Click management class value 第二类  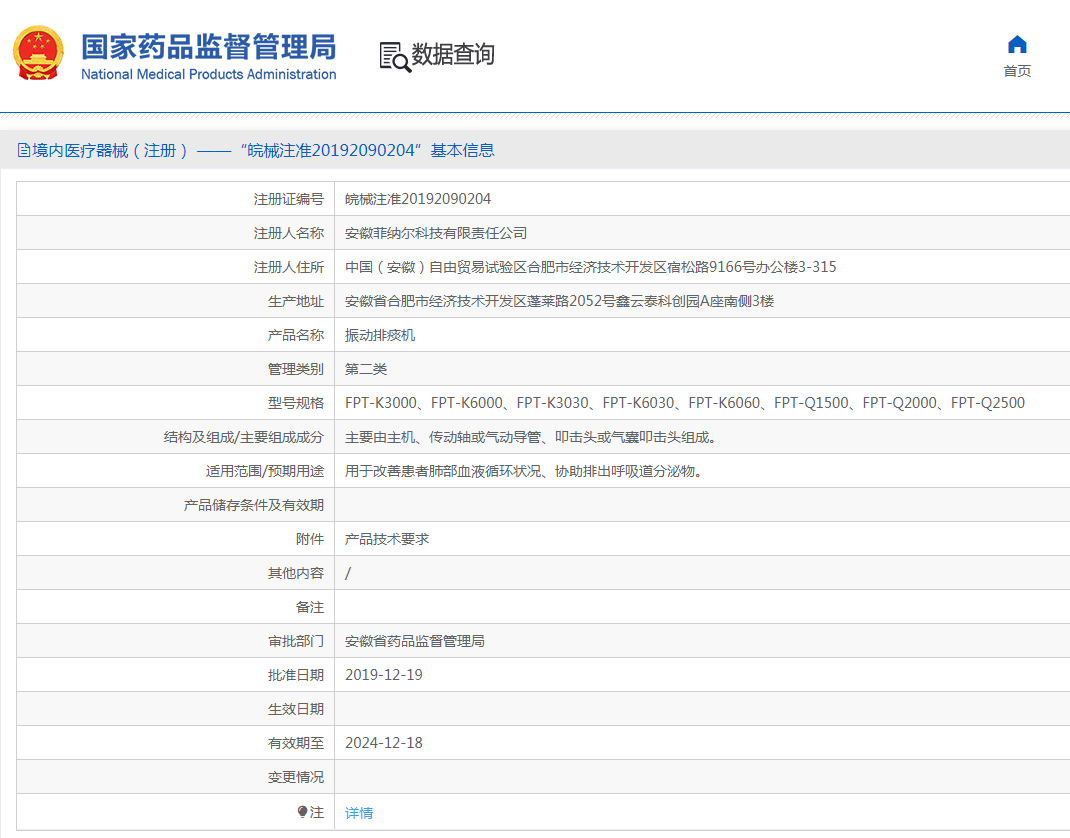[x=366, y=369]
